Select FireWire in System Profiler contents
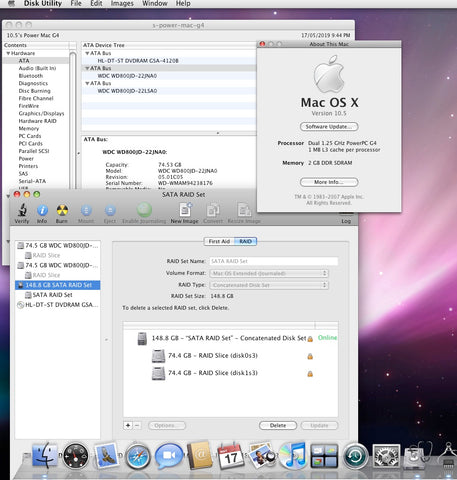The width and height of the screenshot is (457, 480). (29, 106)
